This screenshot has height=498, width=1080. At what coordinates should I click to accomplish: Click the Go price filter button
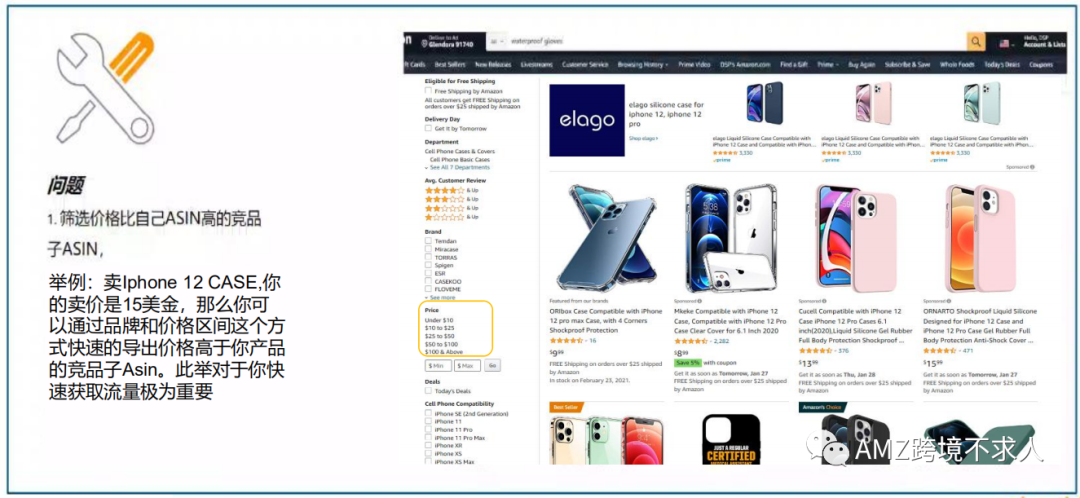click(x=492, y=366)
